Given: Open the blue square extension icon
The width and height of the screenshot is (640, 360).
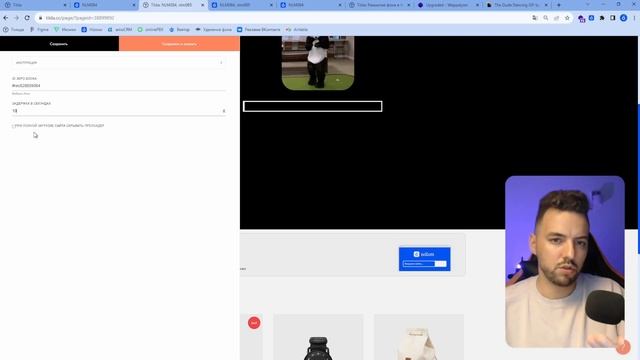Looking at the screenshot, I should 591,18.
